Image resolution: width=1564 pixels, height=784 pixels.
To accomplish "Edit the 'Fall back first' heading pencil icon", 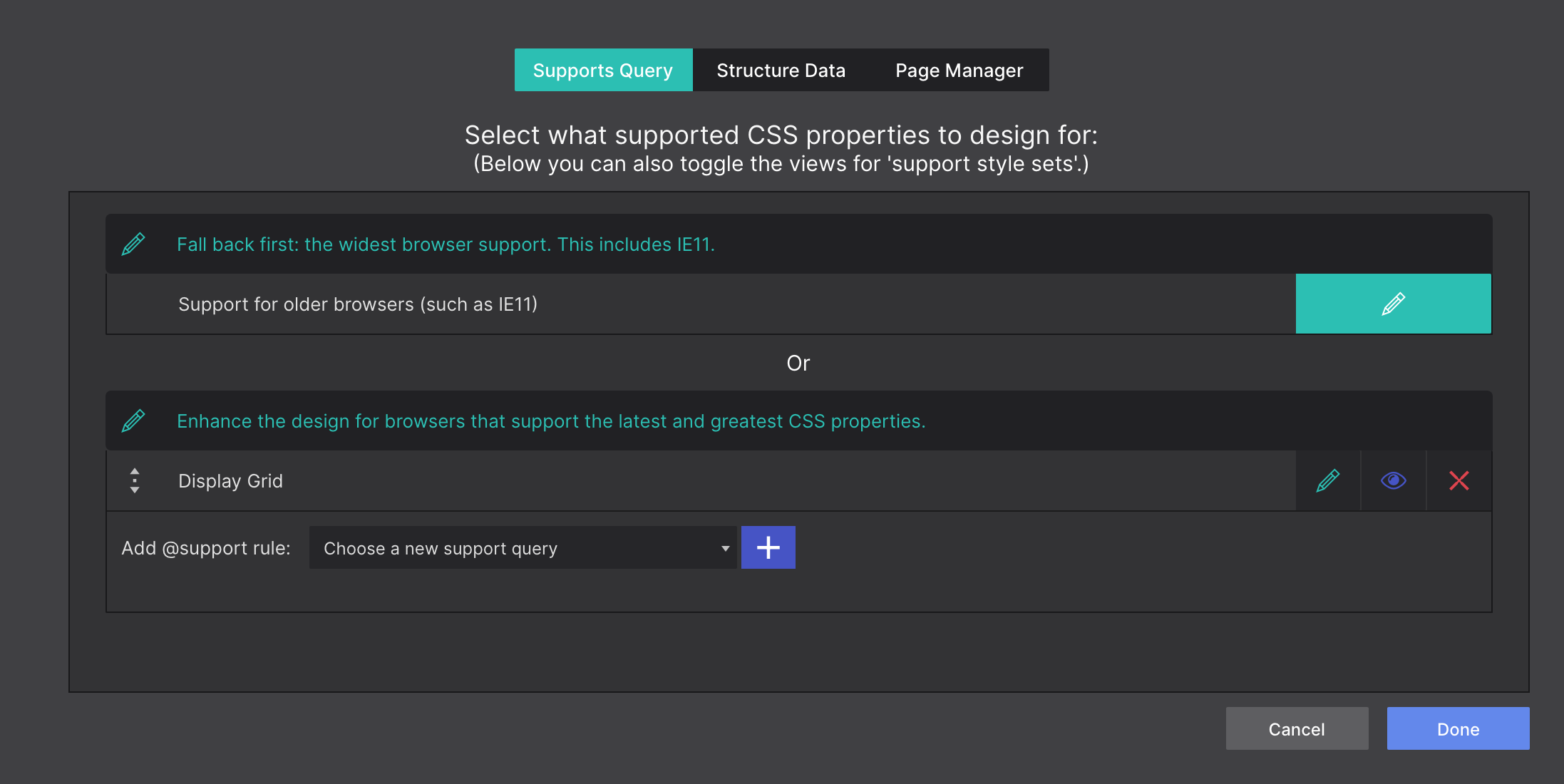I will 133,244.
